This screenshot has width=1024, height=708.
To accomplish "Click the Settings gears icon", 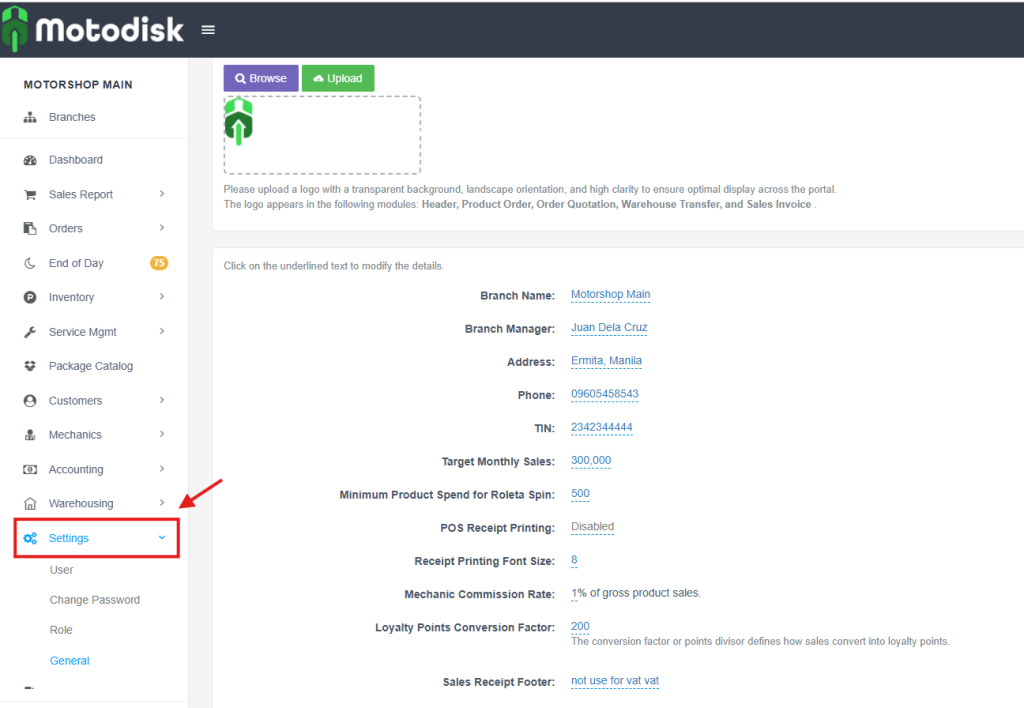I will 30,538.
